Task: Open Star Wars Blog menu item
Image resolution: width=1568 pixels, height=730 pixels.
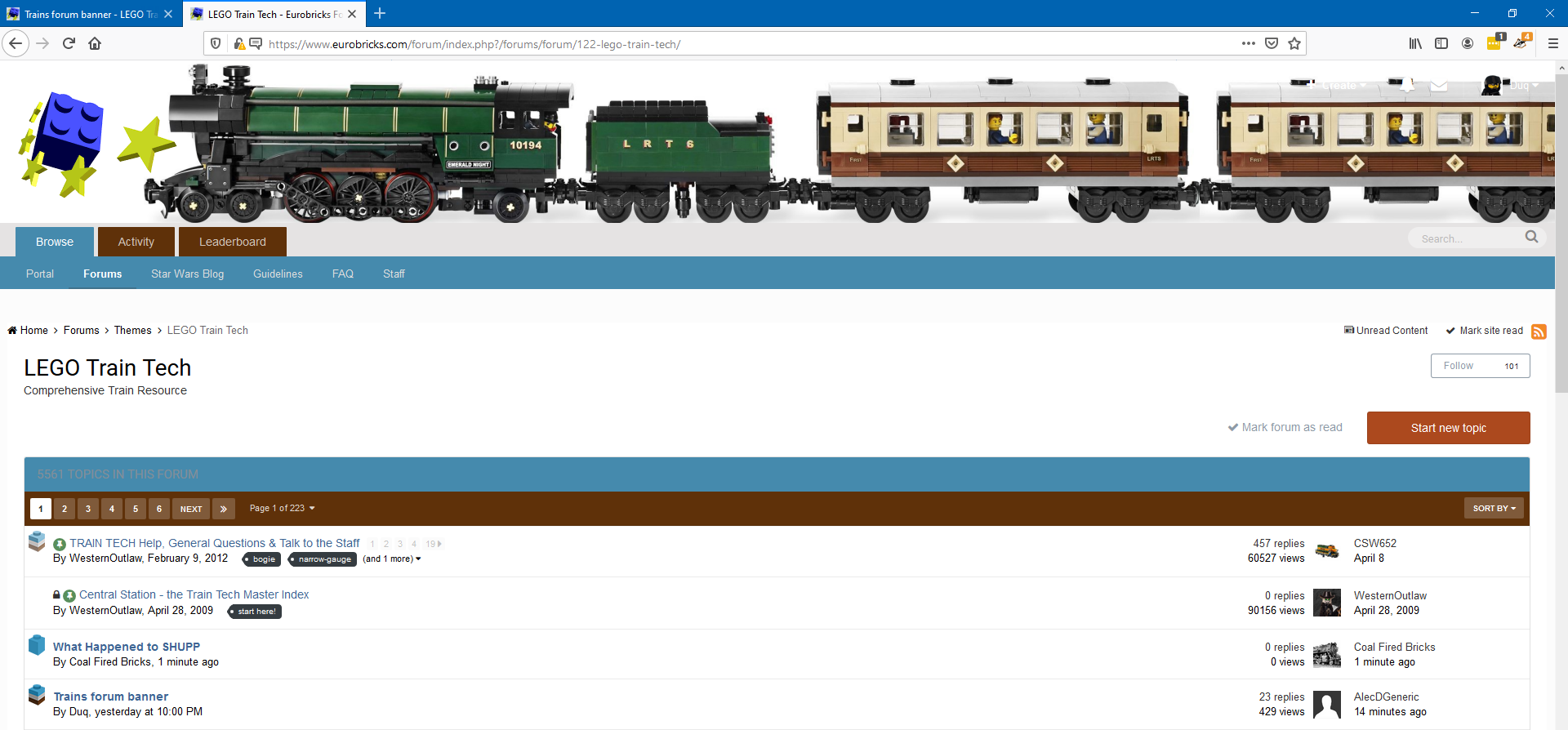Action: pos(187,274)
